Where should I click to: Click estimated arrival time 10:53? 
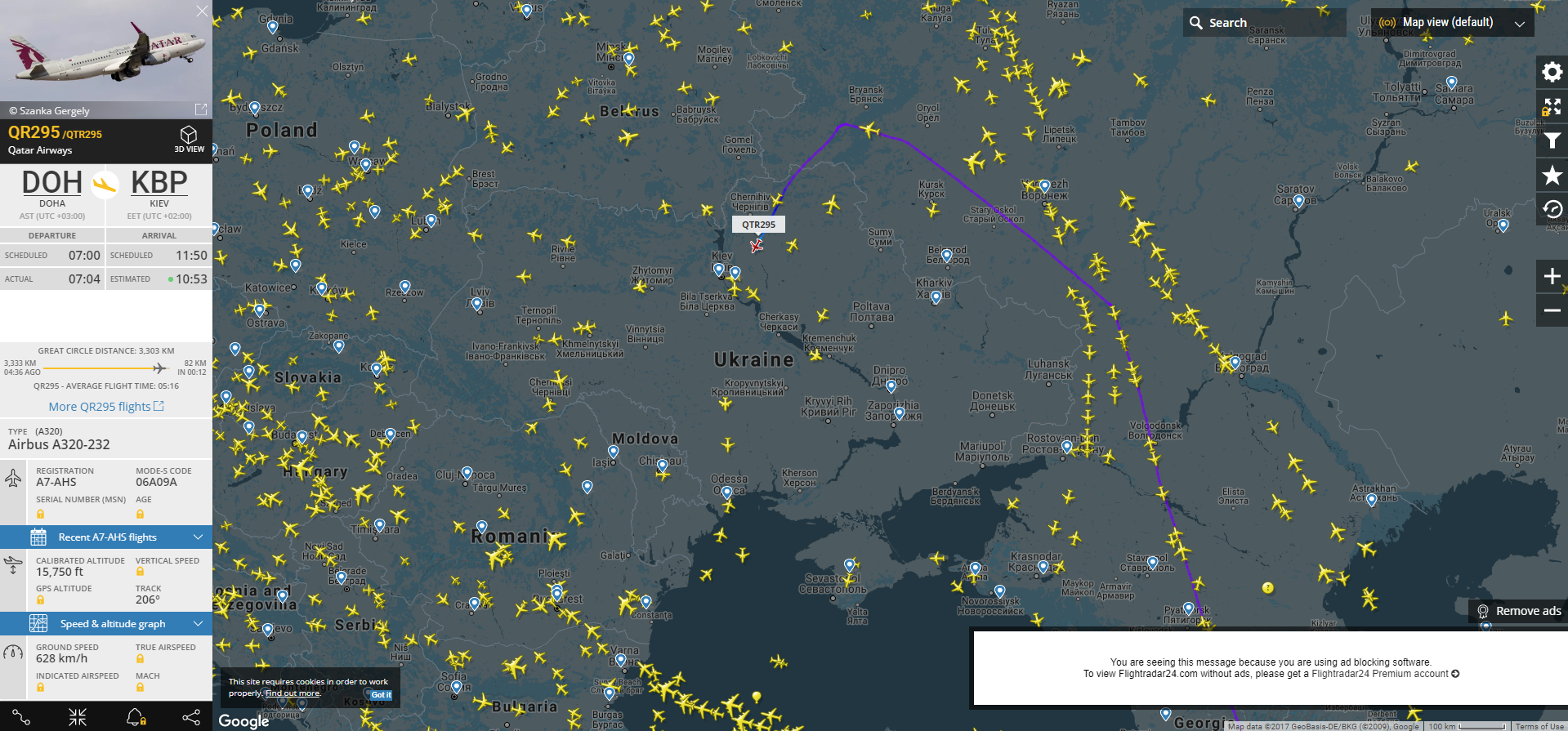(191, 279)
